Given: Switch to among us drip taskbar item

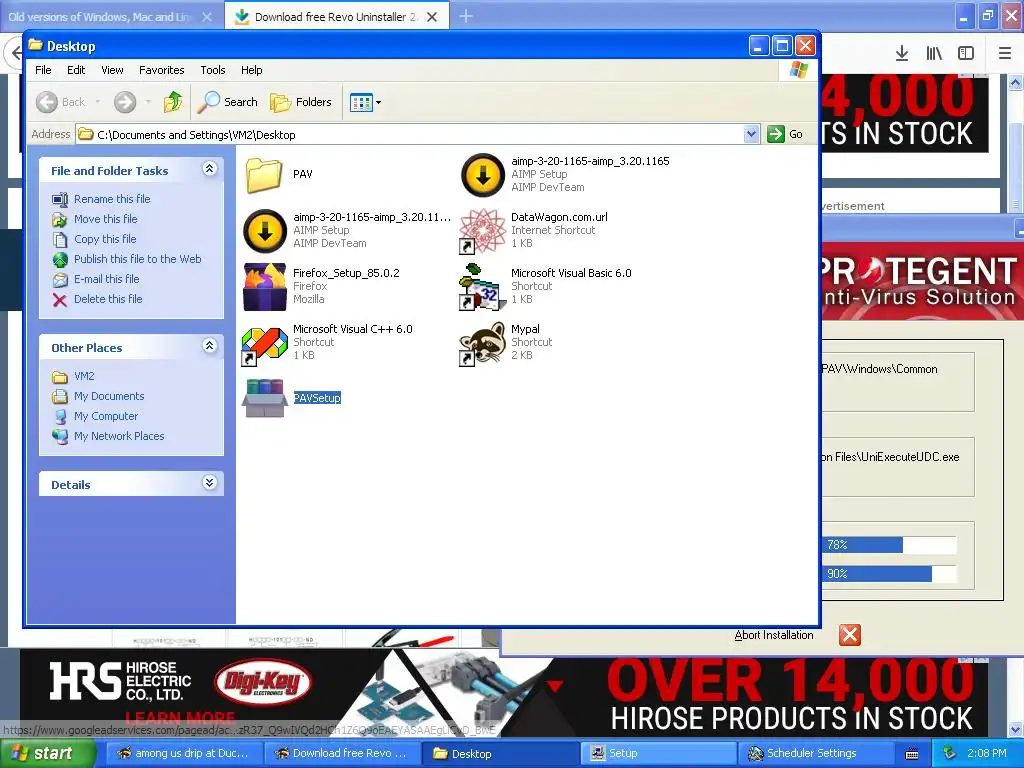Looking at the screenshot, I should 184,754.
